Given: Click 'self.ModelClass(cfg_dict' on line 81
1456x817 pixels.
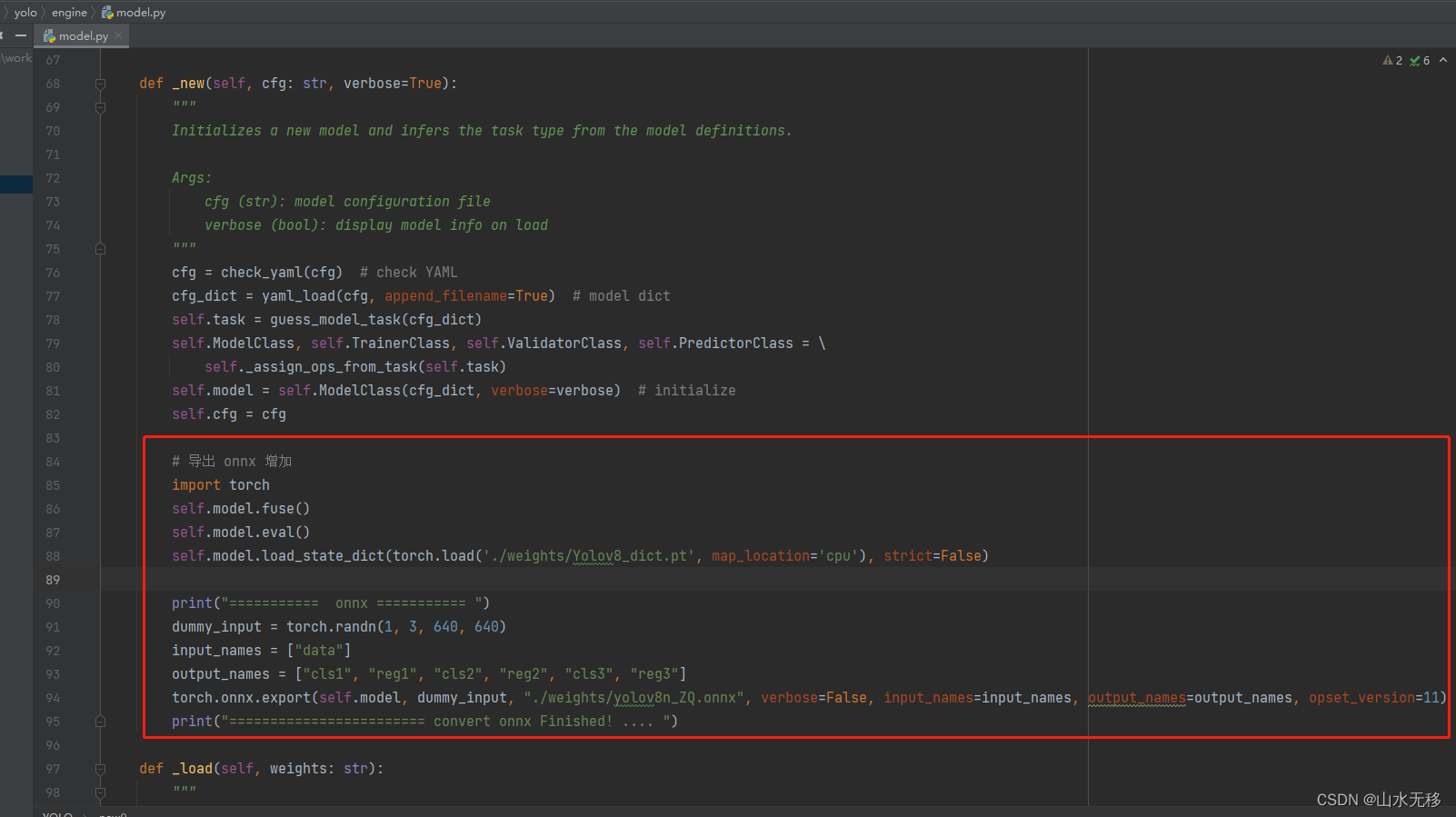Looking at the screenshot, I should point(376,391).
